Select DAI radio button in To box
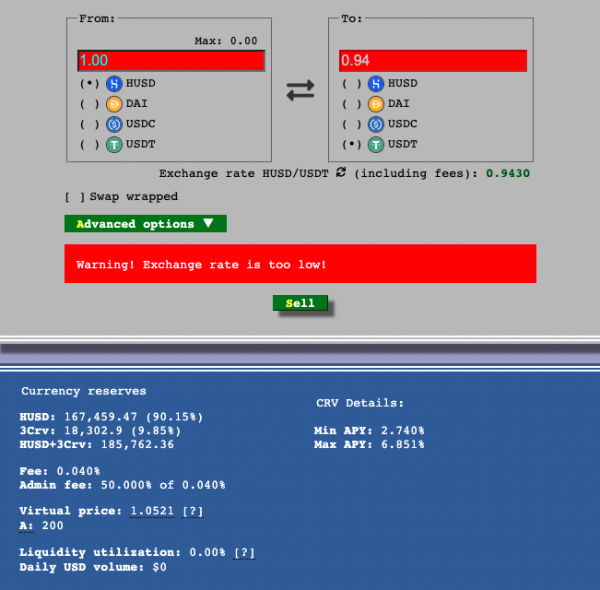Image resolution: width=600 pixels, height=590 pixels. click(x=351, y=104)
